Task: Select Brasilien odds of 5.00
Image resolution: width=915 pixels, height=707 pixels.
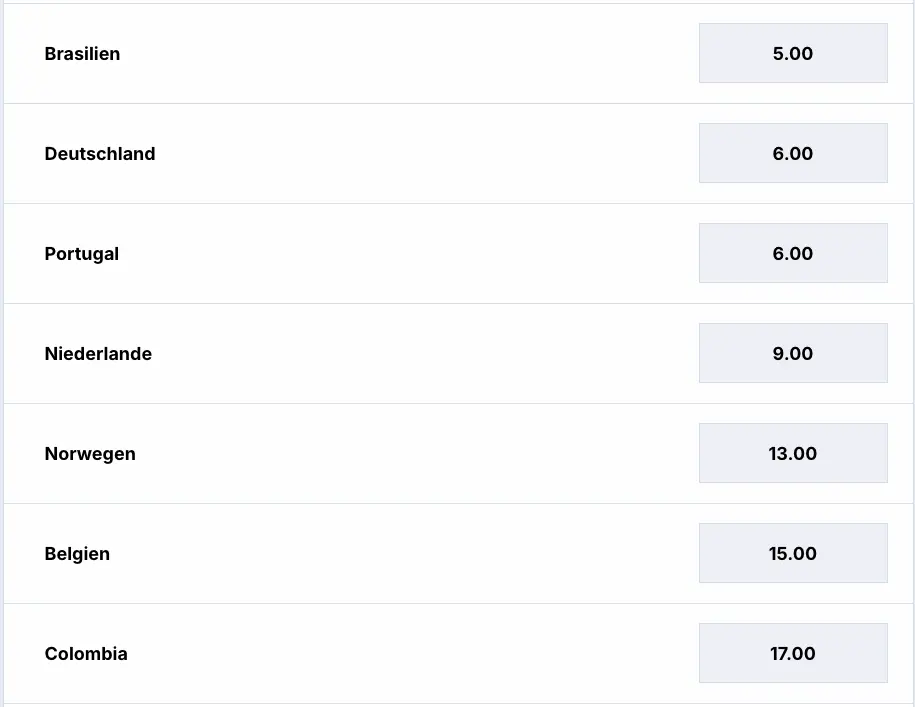Action: (792, 53)
